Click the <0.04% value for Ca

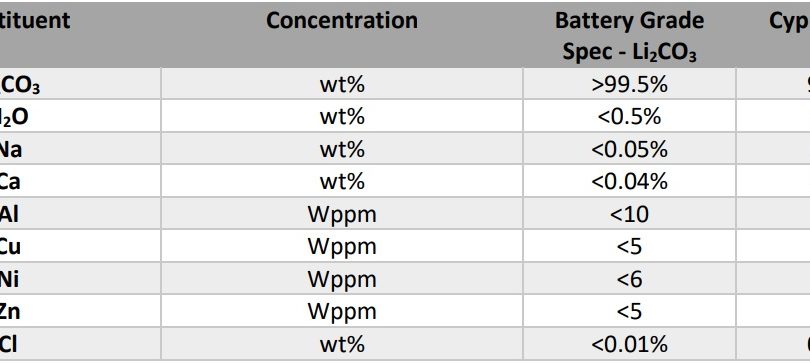coord(629,182)
